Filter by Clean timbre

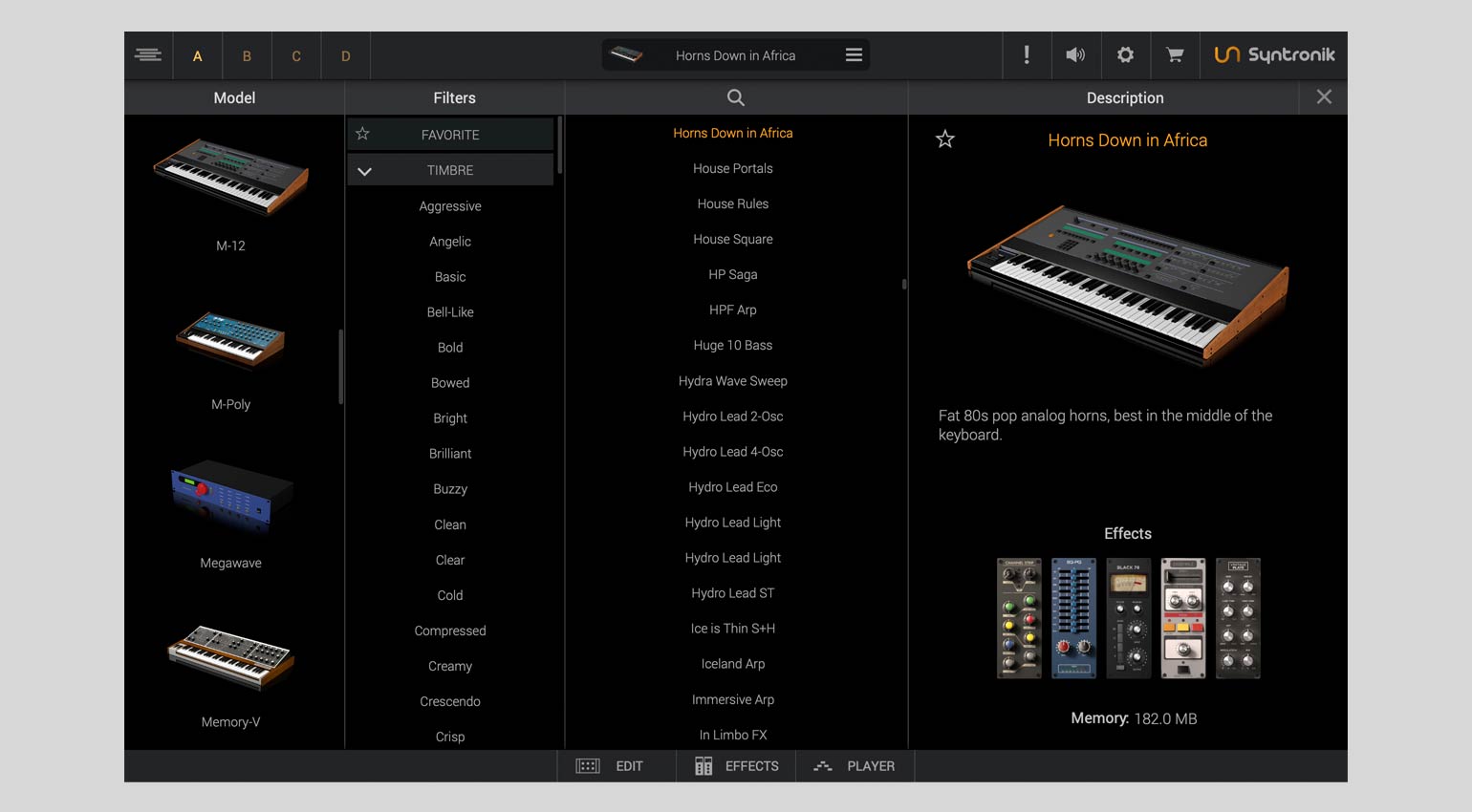[450, 524]
